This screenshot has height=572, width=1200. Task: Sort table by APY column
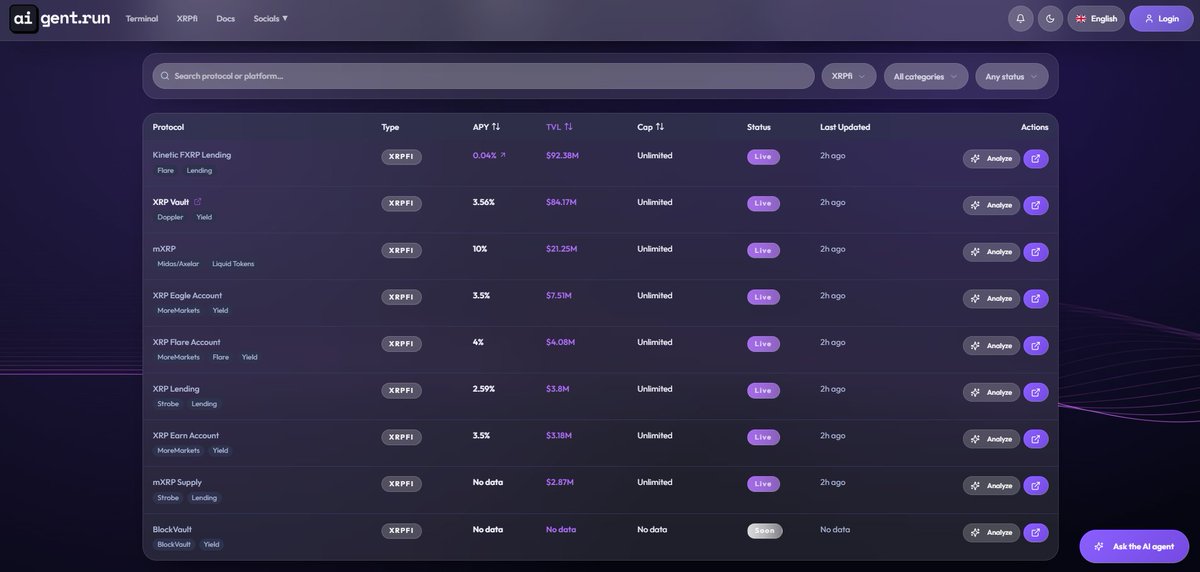point(486,127)
